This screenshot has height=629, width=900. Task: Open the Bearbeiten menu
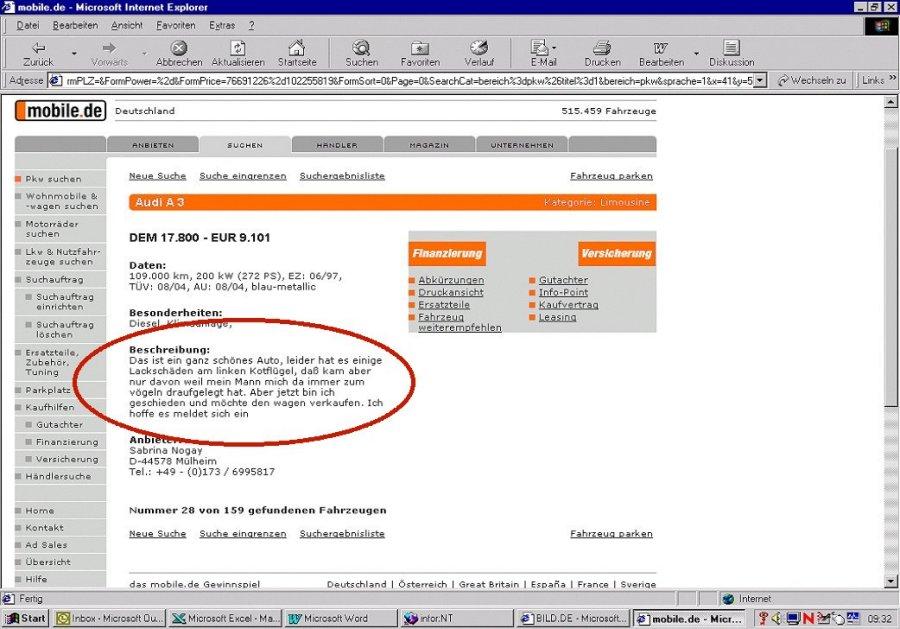point(75,25)
